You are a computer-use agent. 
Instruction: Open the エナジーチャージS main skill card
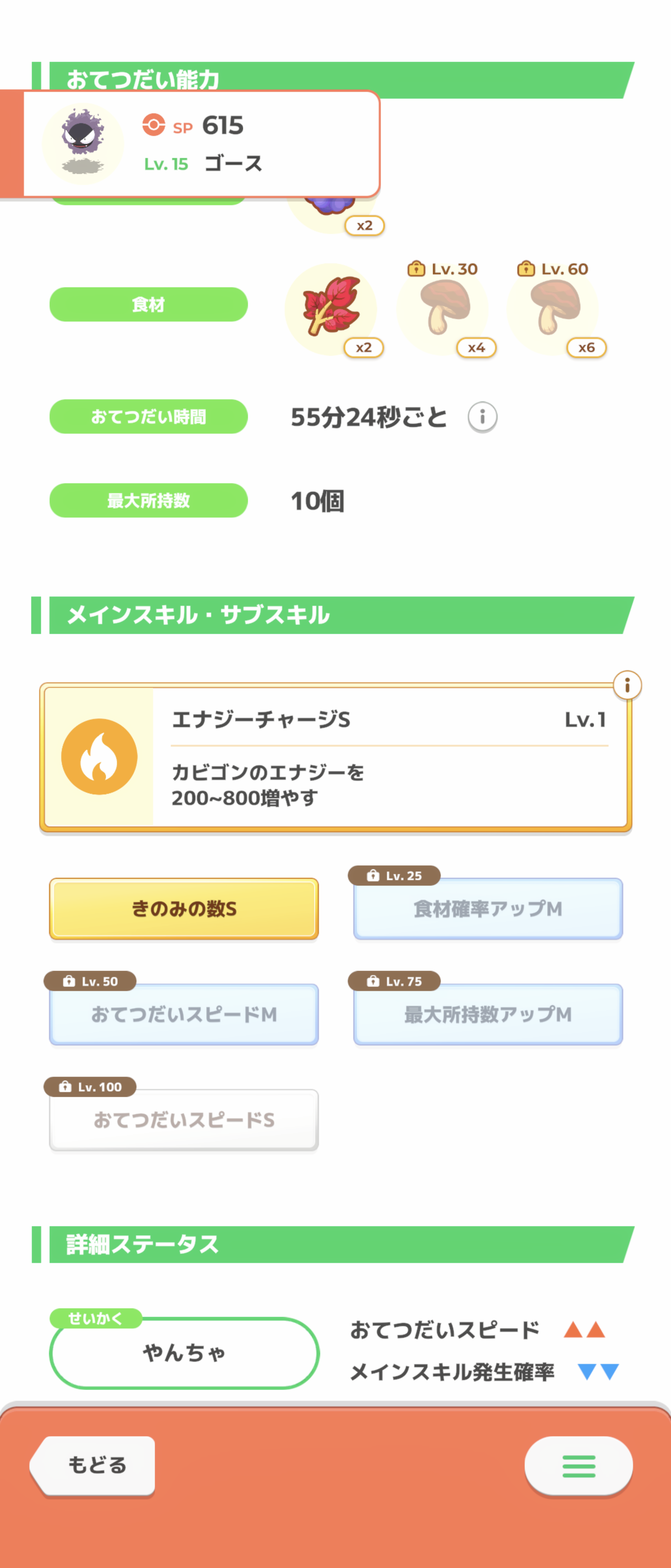pyautogui.click(x=389, y=757)
